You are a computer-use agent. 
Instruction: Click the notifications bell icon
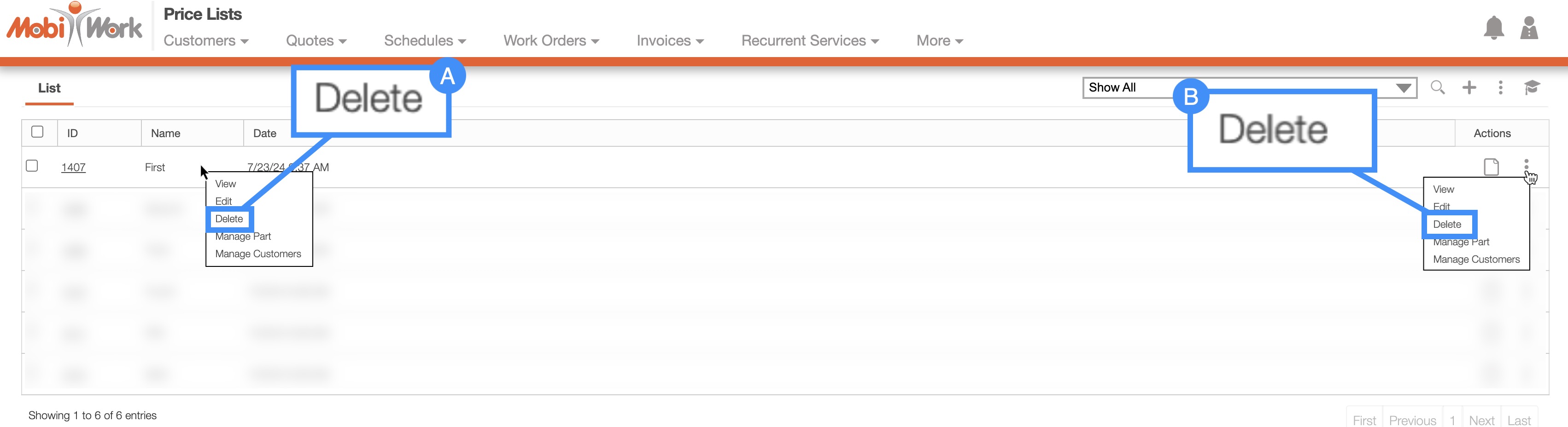coord(1493,28)
